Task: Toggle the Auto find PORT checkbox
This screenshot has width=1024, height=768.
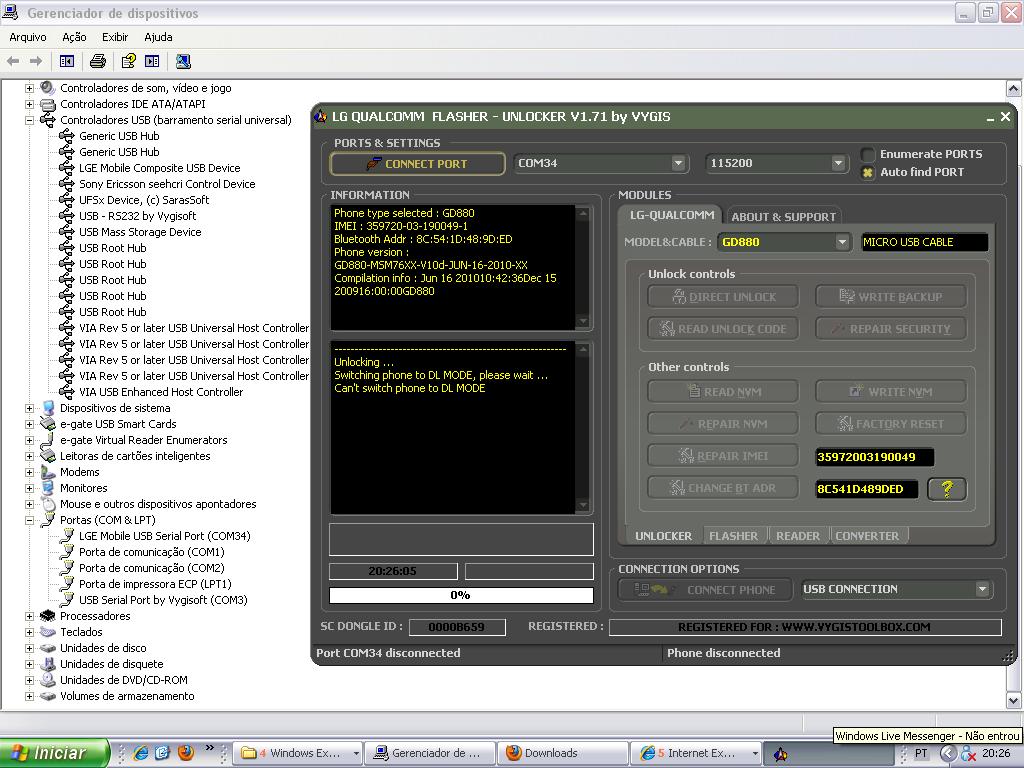Action: pyautogui.click(x=868, y=172)
